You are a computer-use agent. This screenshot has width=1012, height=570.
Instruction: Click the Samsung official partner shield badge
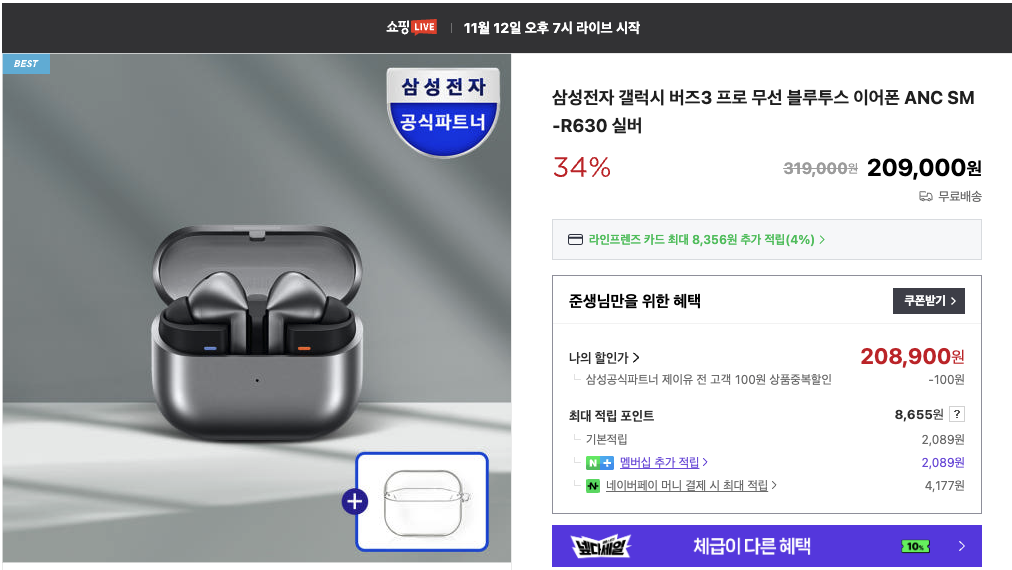(x=443, y=112)
